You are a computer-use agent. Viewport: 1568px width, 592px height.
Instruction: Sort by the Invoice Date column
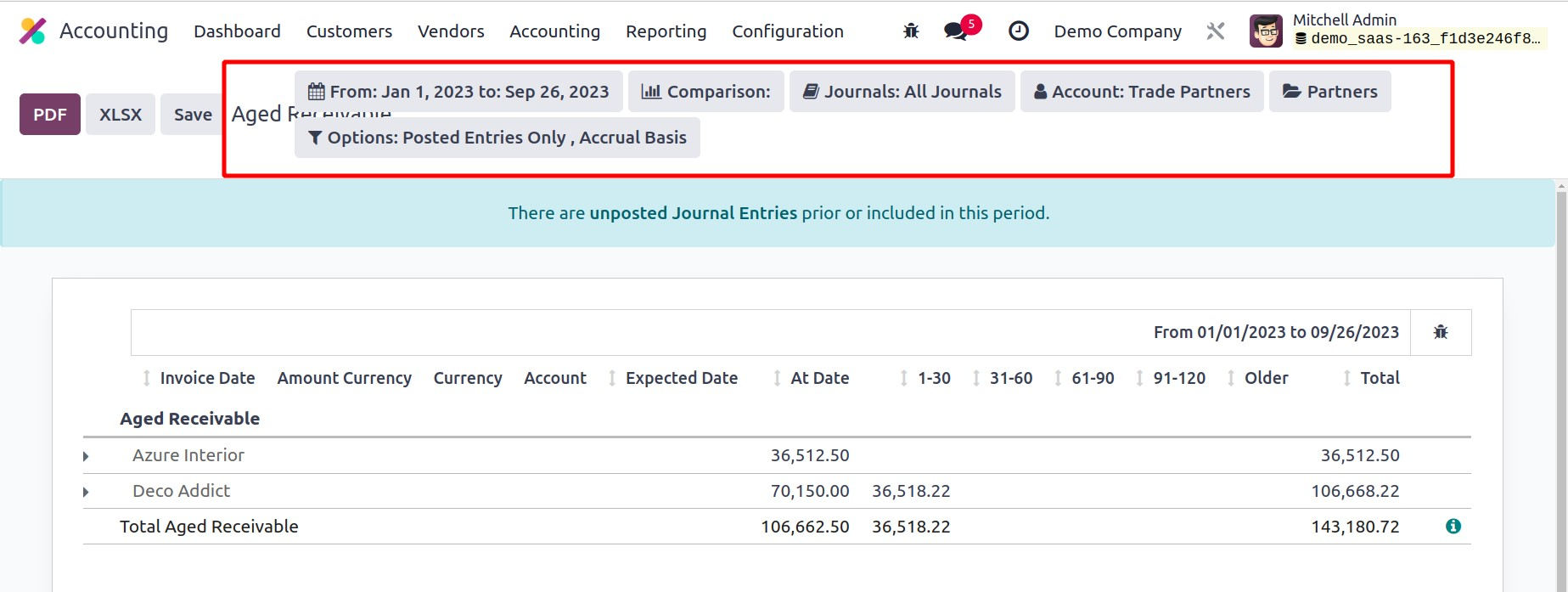point(206,378)
